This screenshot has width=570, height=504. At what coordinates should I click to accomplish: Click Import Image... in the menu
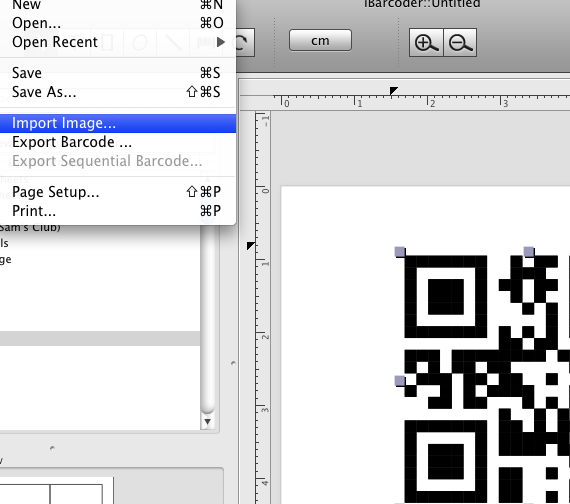[x=118, y=123]
